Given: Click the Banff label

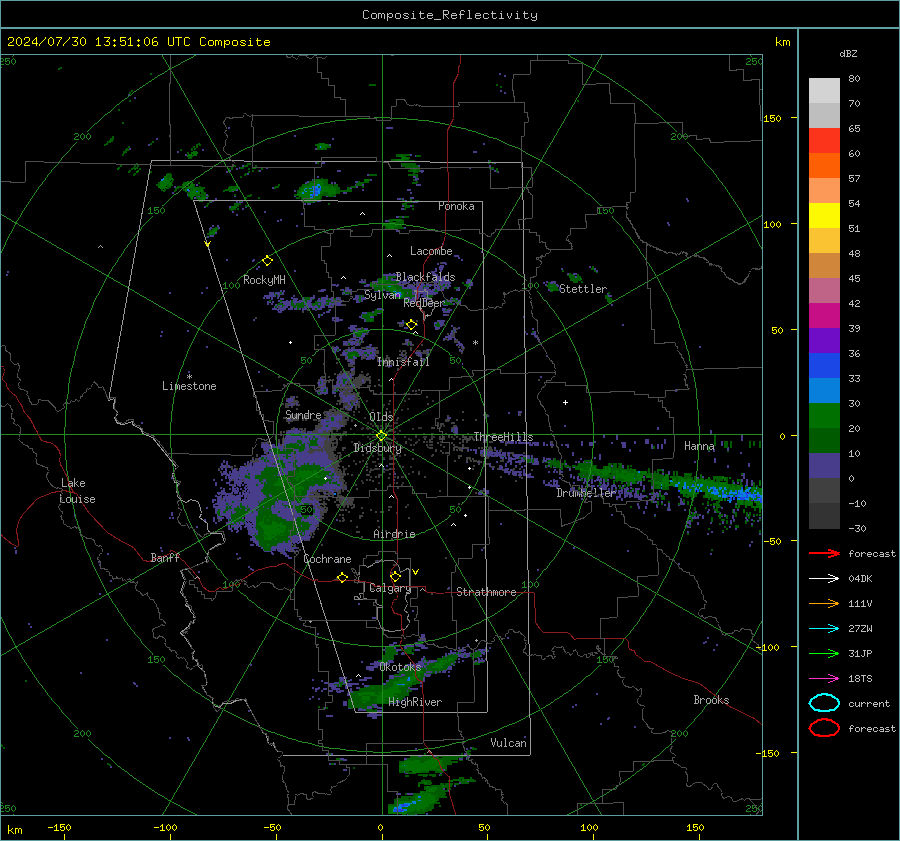Looking at the screenshot, I should (165, 557).
